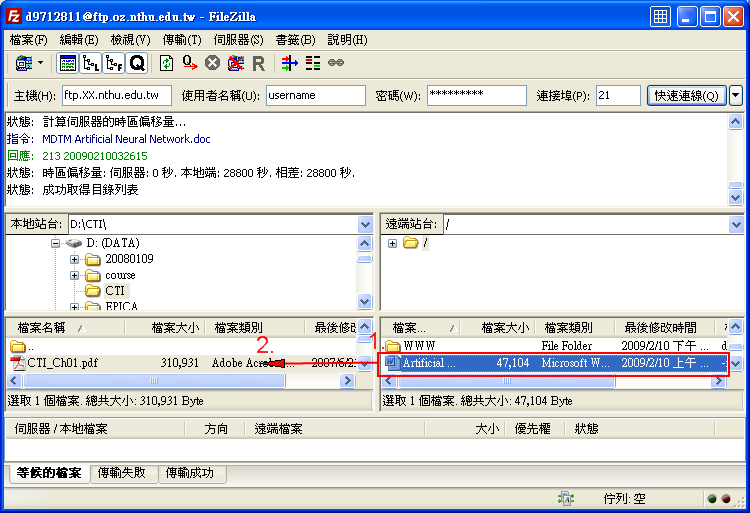This screenshot has width=750, height=513.
Task: Click disconnect from server icon
Action: click(x=235, y=63)
